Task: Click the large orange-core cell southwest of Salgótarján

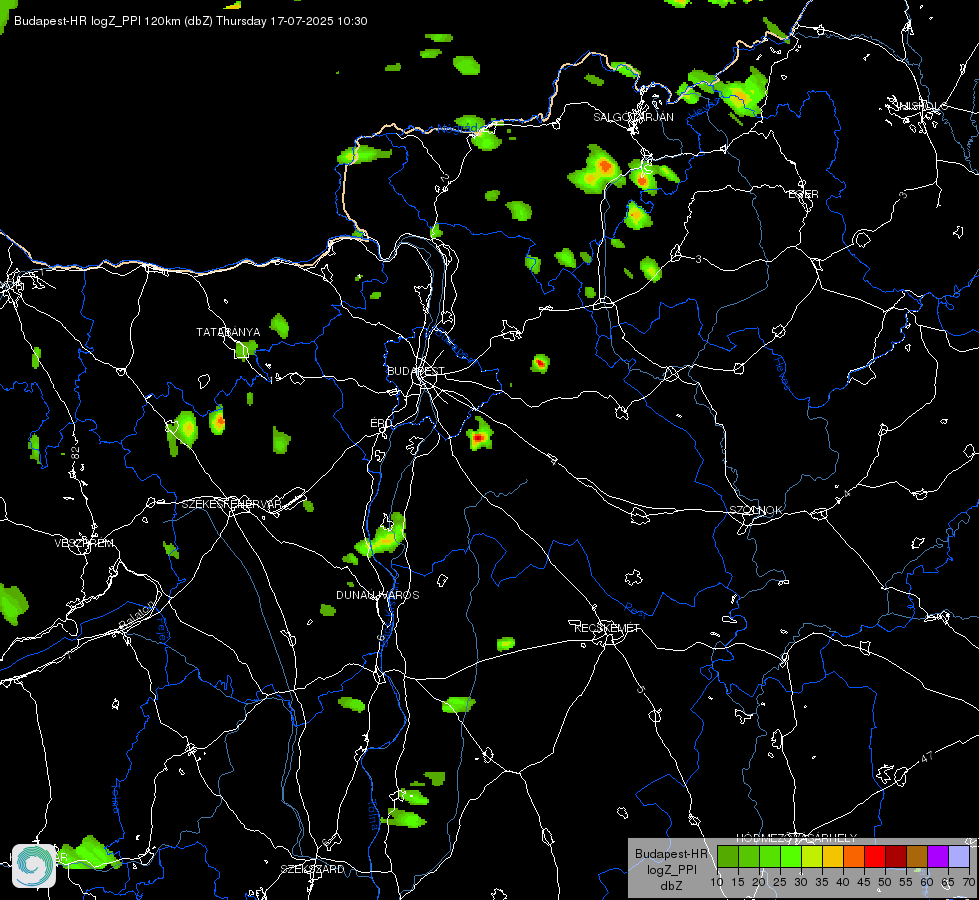Action: coord(596,170)
